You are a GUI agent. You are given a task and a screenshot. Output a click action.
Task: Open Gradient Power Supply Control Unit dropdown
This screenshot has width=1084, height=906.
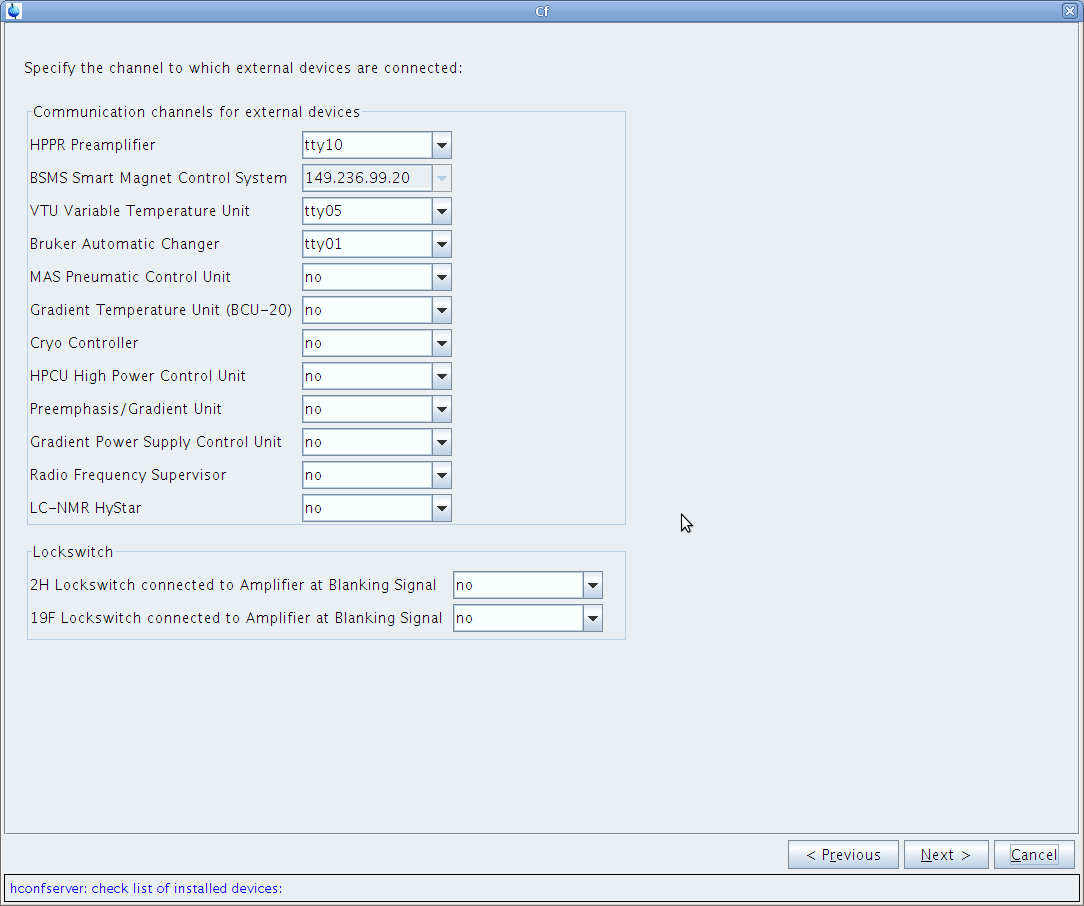(x=442, y=442)
